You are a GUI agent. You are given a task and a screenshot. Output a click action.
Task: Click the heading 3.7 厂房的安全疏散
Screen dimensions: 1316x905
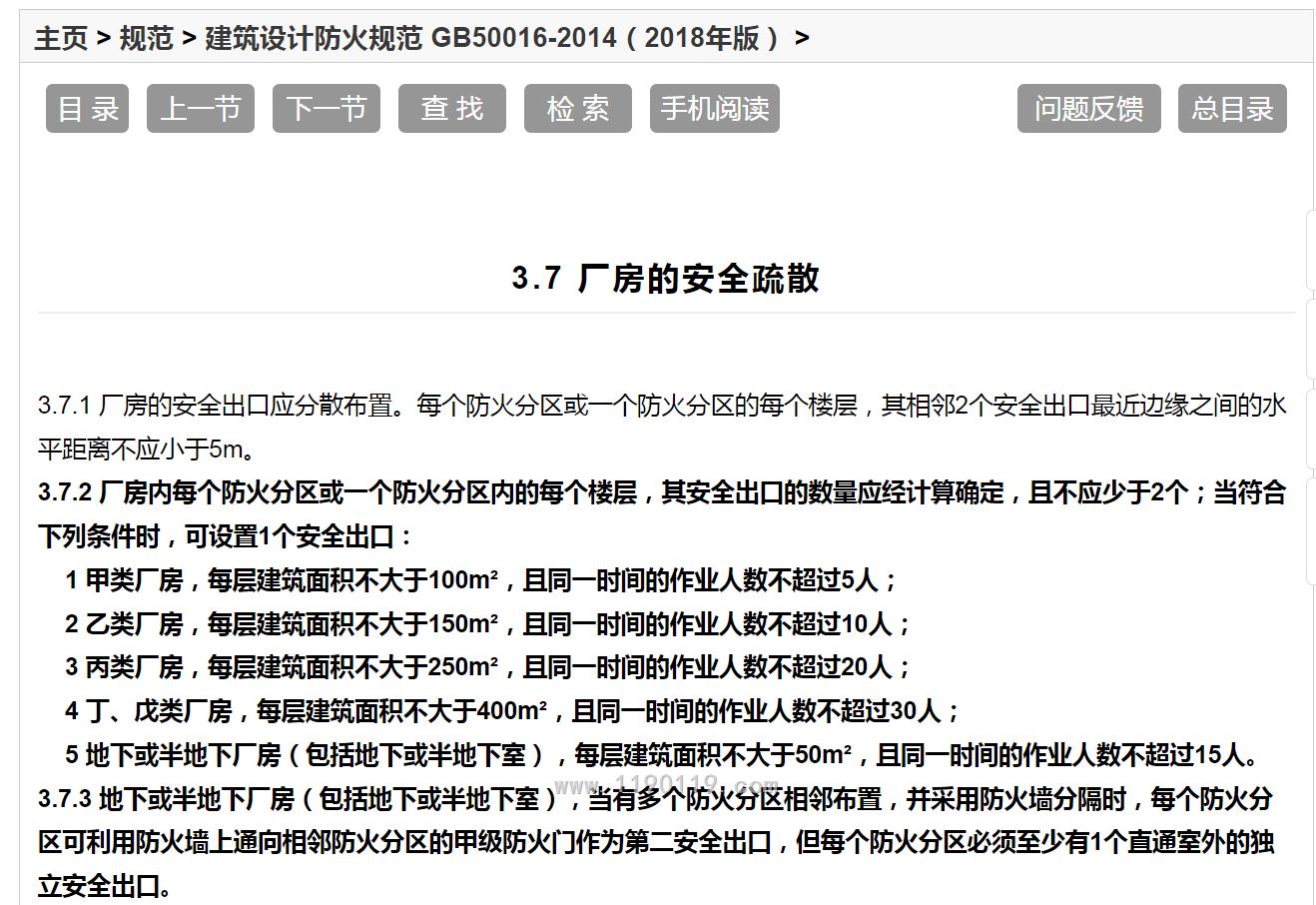666,279
